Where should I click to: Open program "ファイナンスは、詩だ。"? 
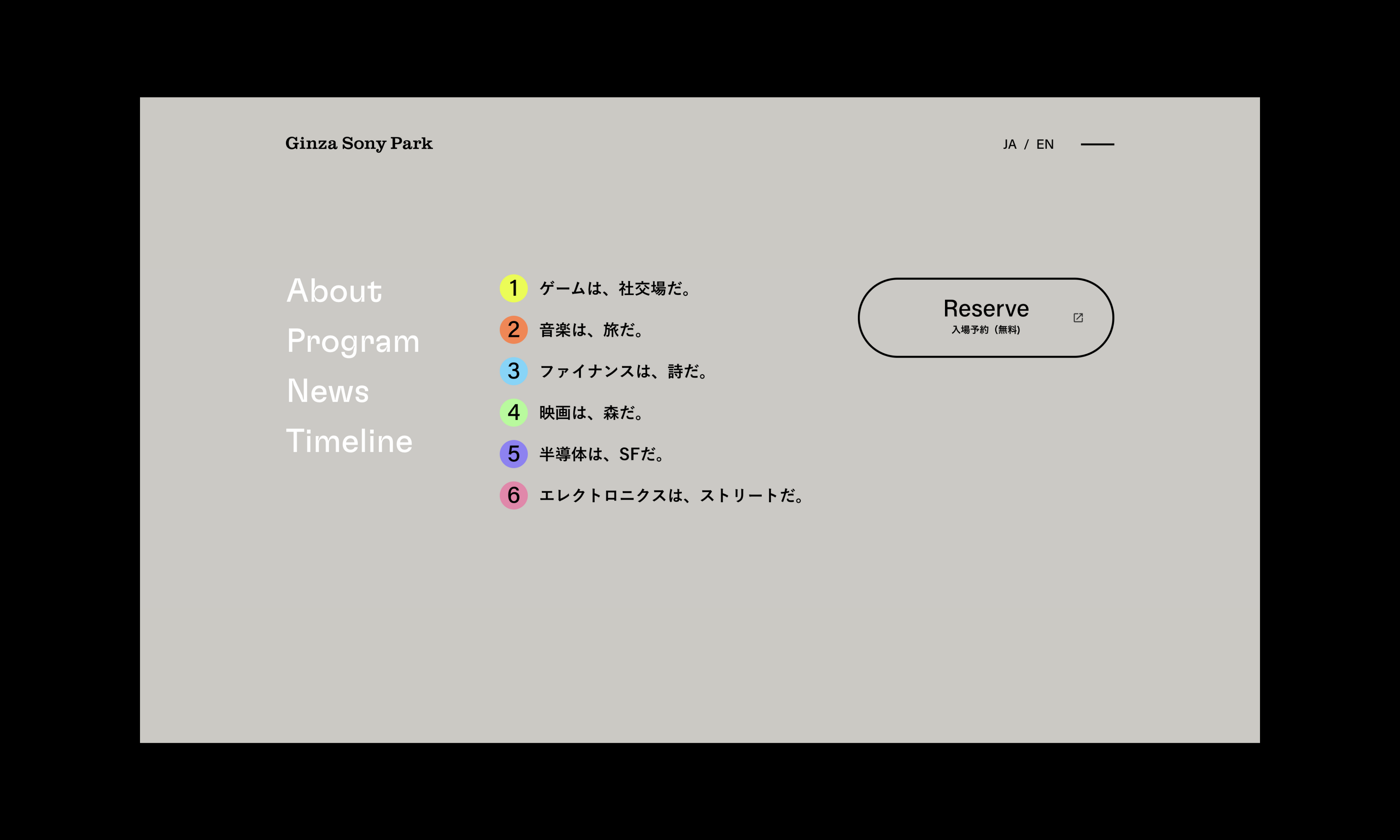(x=623, y=371)
